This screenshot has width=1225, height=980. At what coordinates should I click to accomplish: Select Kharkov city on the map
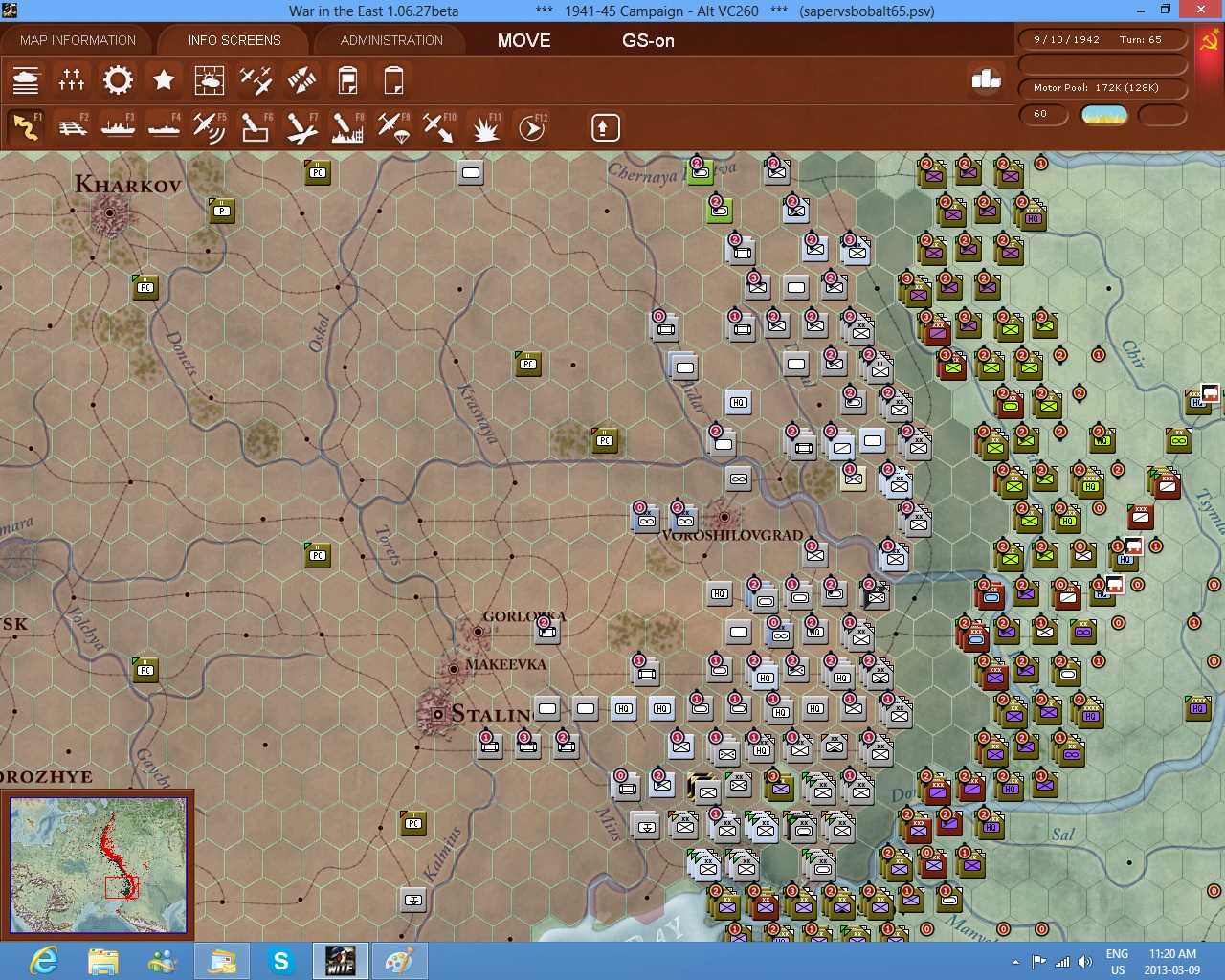pyautogui.click(x=110, y=212)
